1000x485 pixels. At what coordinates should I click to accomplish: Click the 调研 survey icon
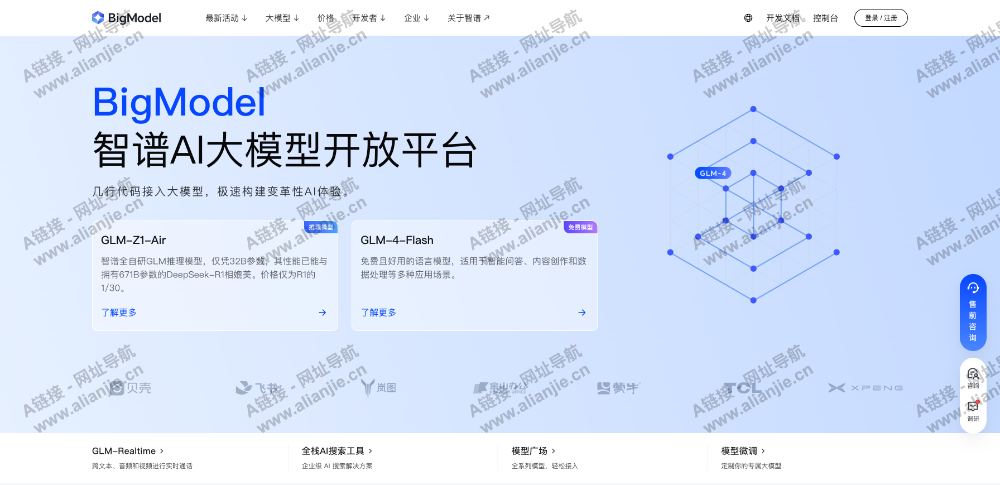pyautogui.click(x=972, y=410)
